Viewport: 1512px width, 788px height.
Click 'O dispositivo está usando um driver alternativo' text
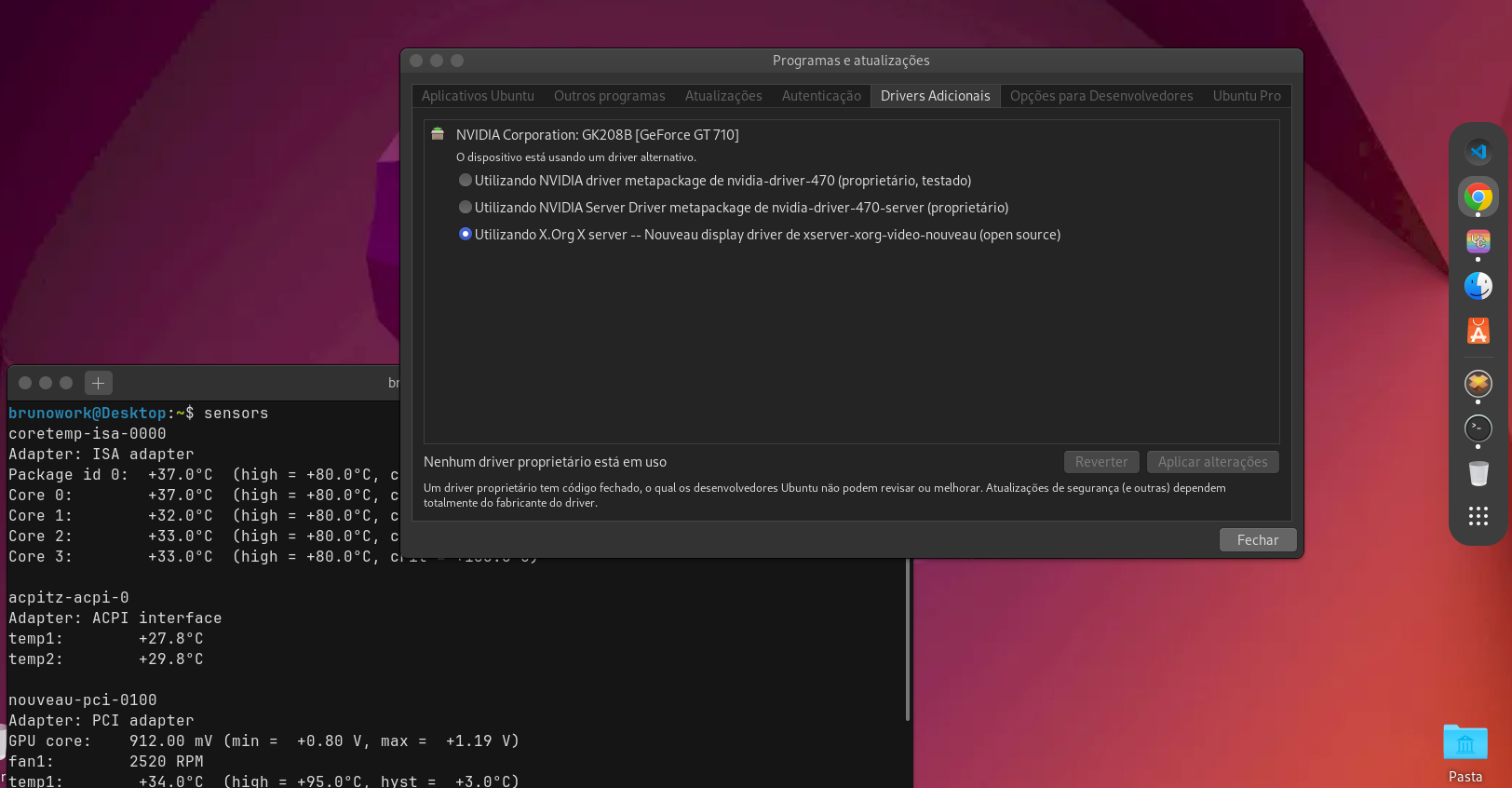576,157
